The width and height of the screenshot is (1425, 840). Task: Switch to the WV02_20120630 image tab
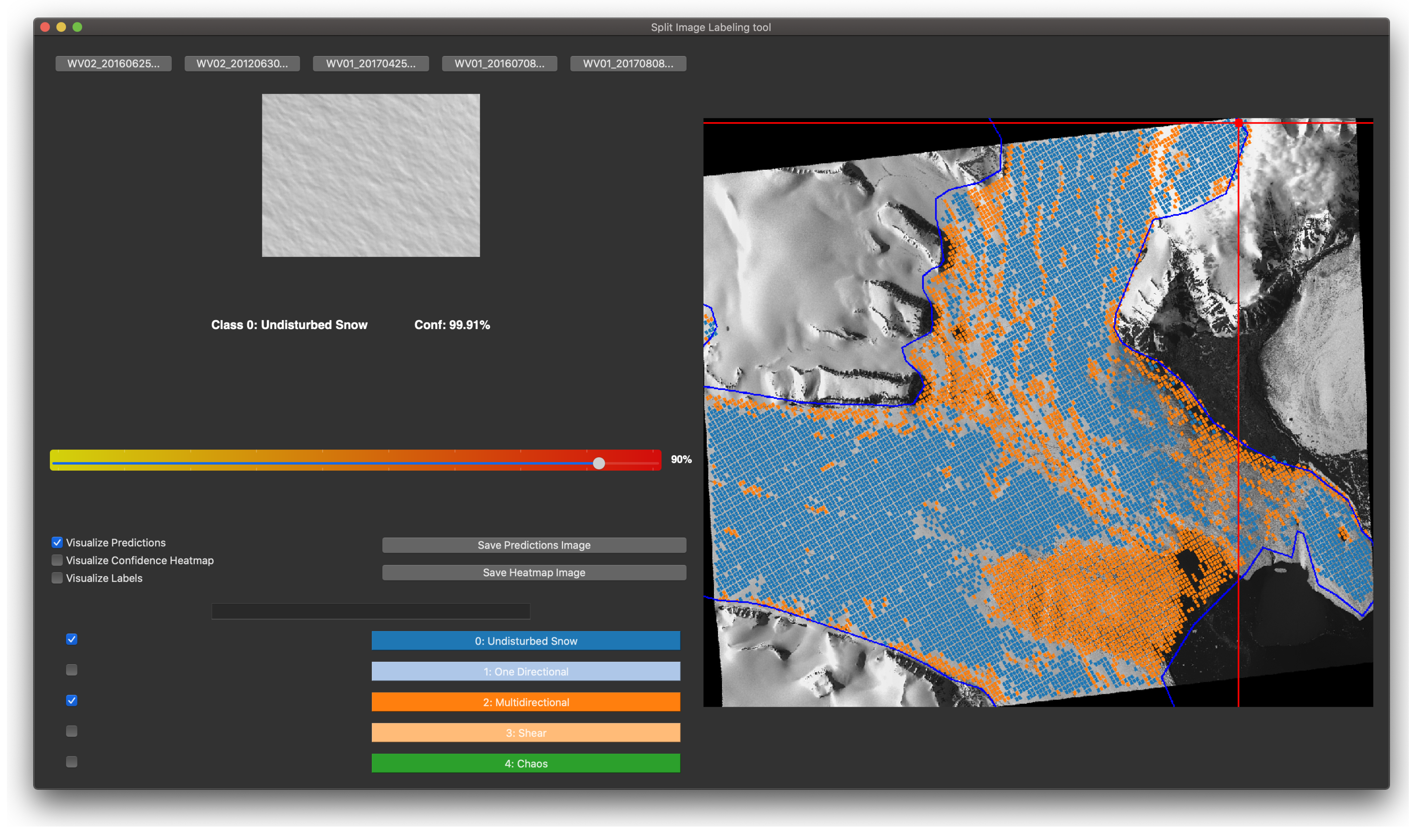coord(242,63)
